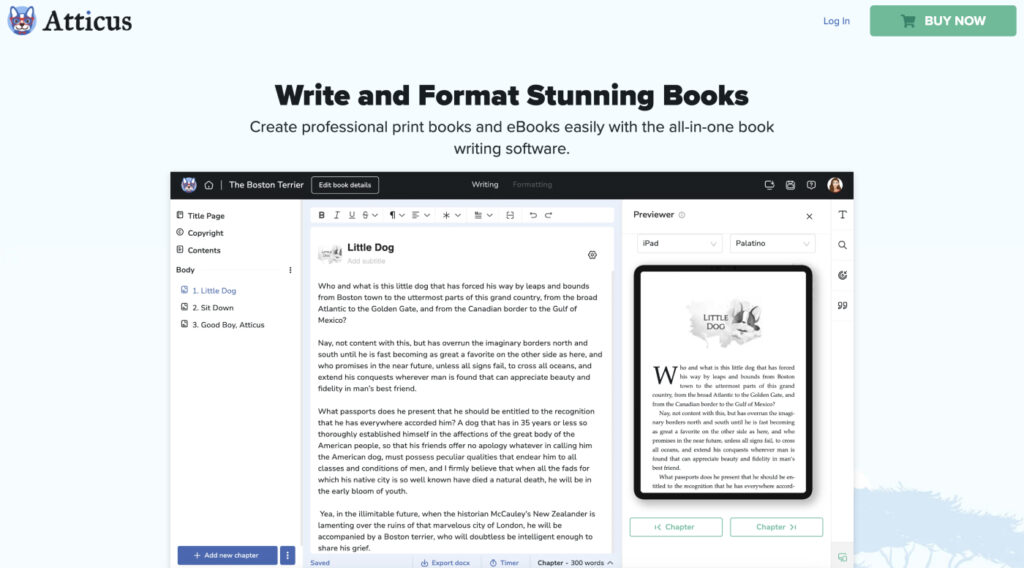Click the split chapter icon
1024x568 pixels.
[510, 215]
